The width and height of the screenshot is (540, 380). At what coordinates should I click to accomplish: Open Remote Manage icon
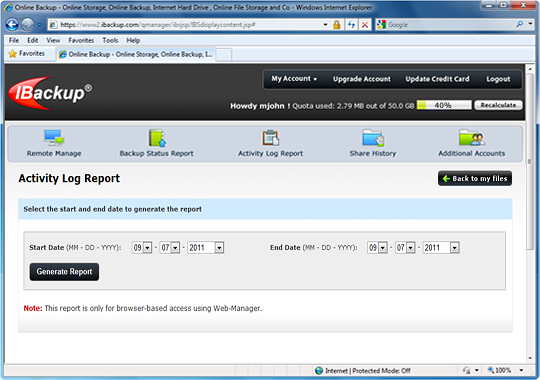click(x=54, y=137)
